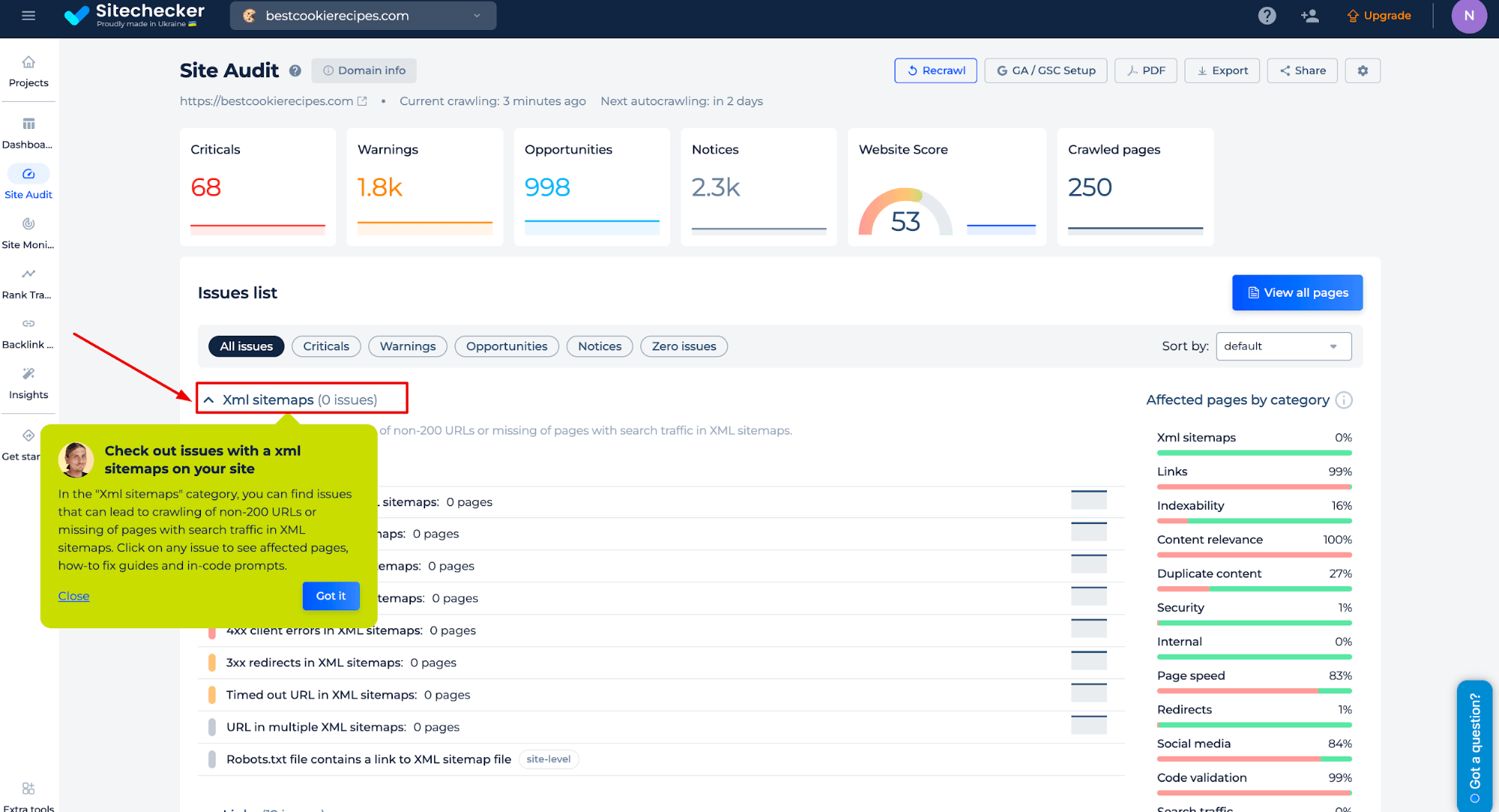
Task: Click the Backlinks sidebar icon
Action: [28, 324]
